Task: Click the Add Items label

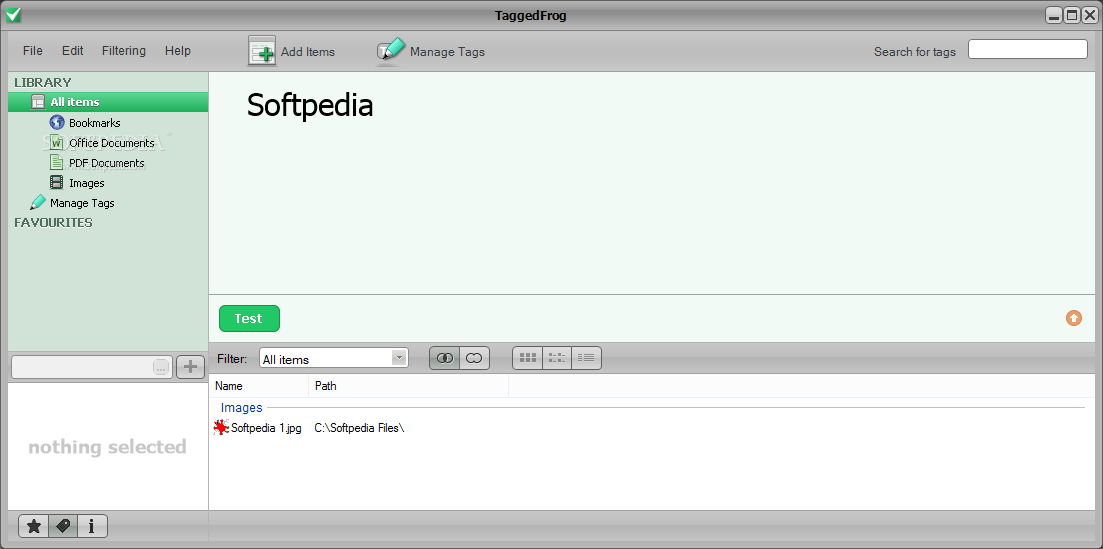Action: [x=308, y=52]
